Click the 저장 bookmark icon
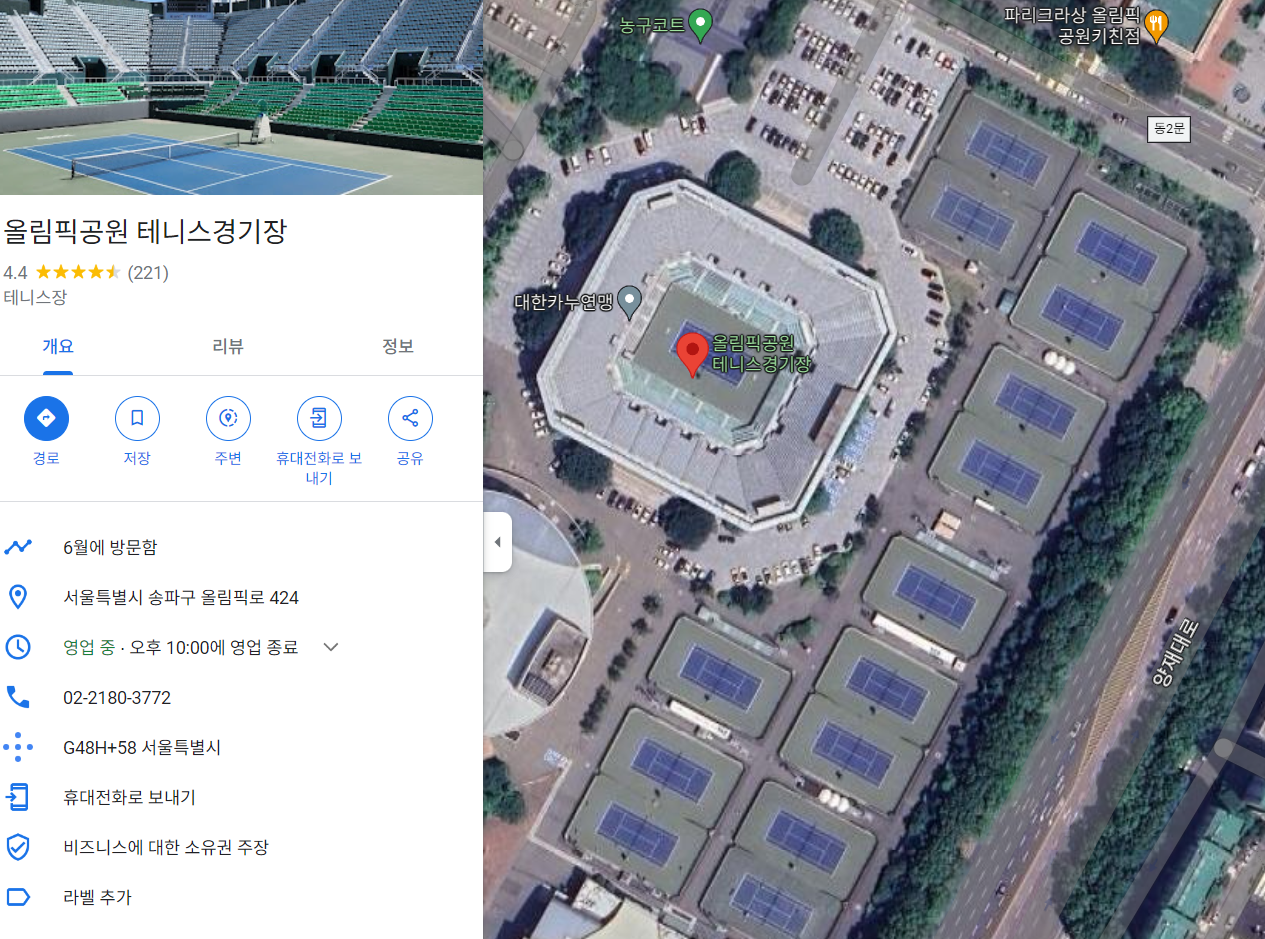This screenshot has width=1265, height=939. click(137, 418)
